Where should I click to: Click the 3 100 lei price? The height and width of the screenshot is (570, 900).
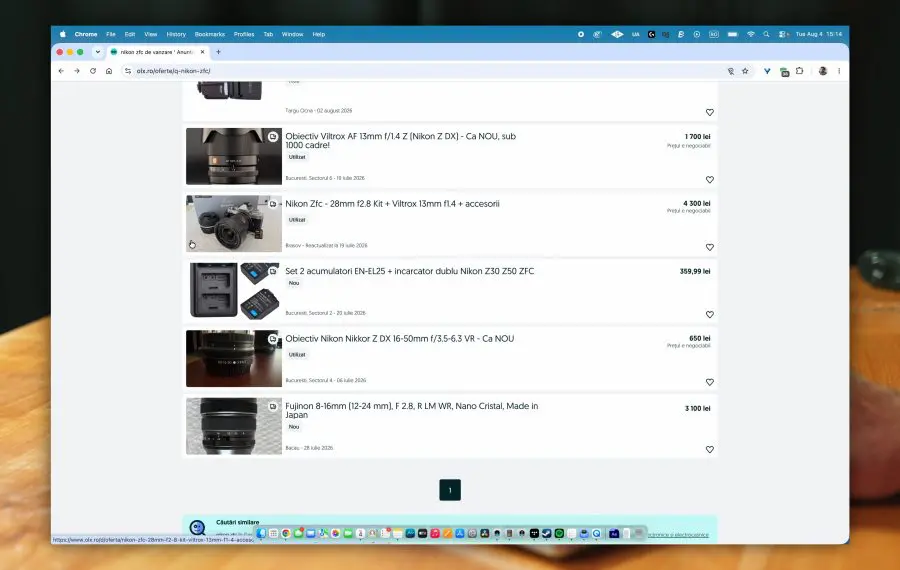[697, 409]
